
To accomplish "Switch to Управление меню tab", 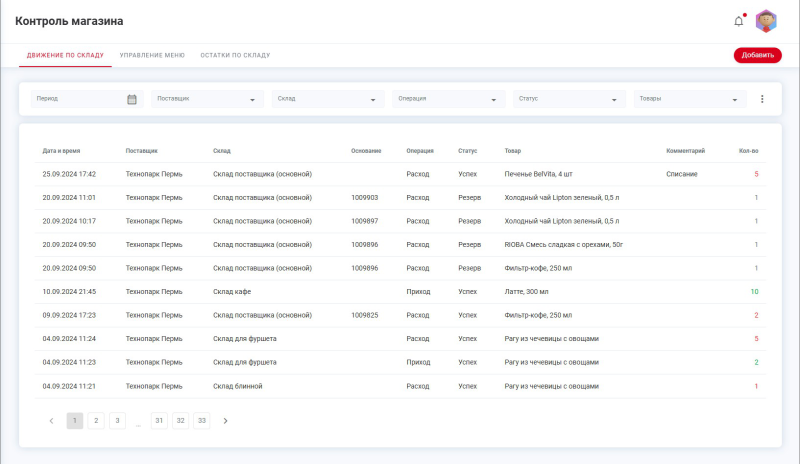I will [152, 55].
